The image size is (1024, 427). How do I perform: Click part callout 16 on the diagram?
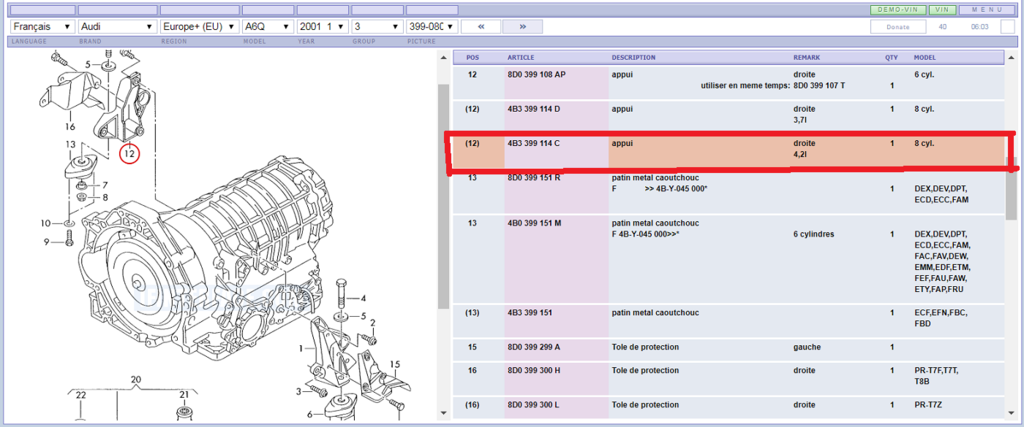click(x=70, y=127)
